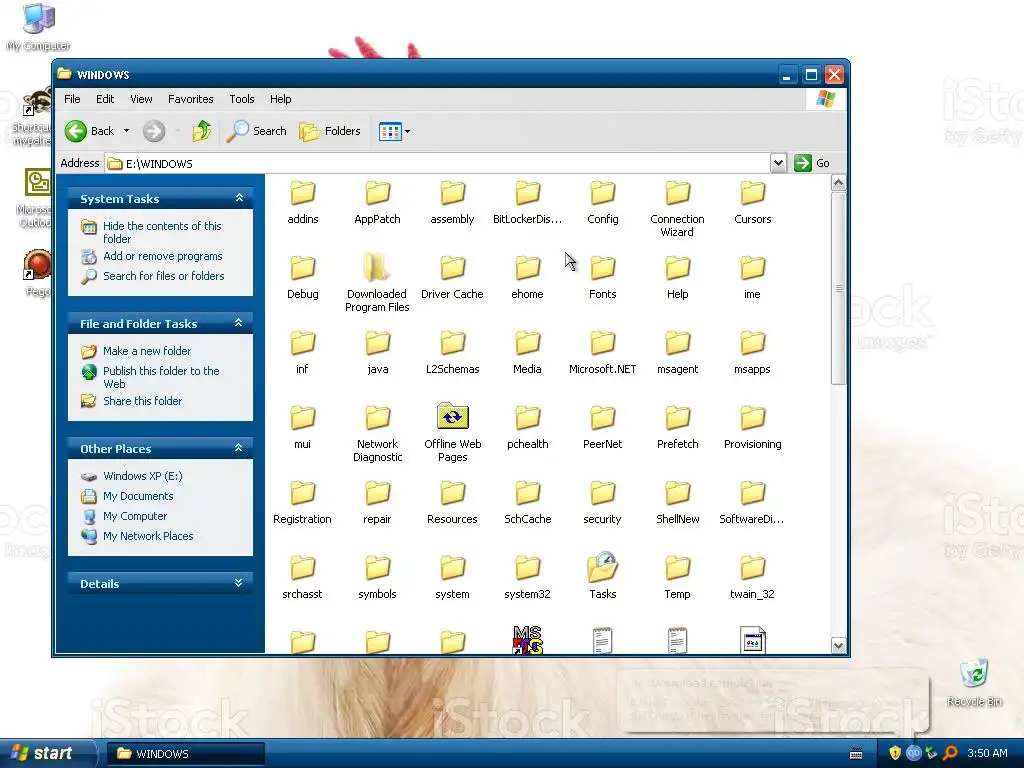The height and width of the screenshot is (768, 1024).
Task: Select the symbols folder icon
Action: tap(377, 568)
